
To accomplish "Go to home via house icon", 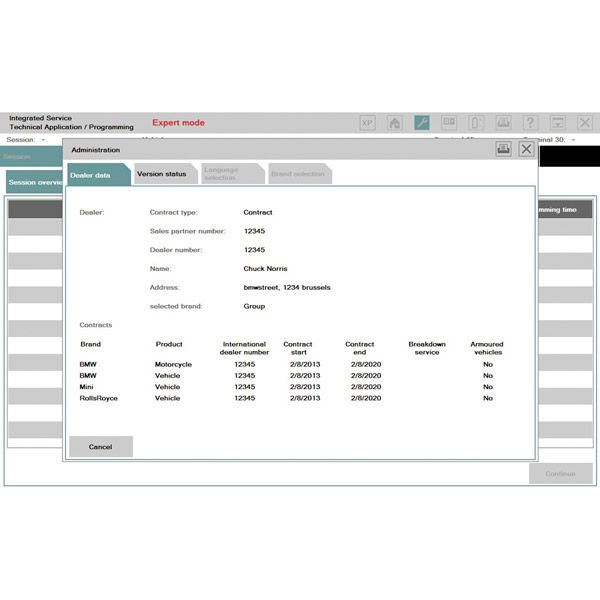I will click(x=395, y=123).
